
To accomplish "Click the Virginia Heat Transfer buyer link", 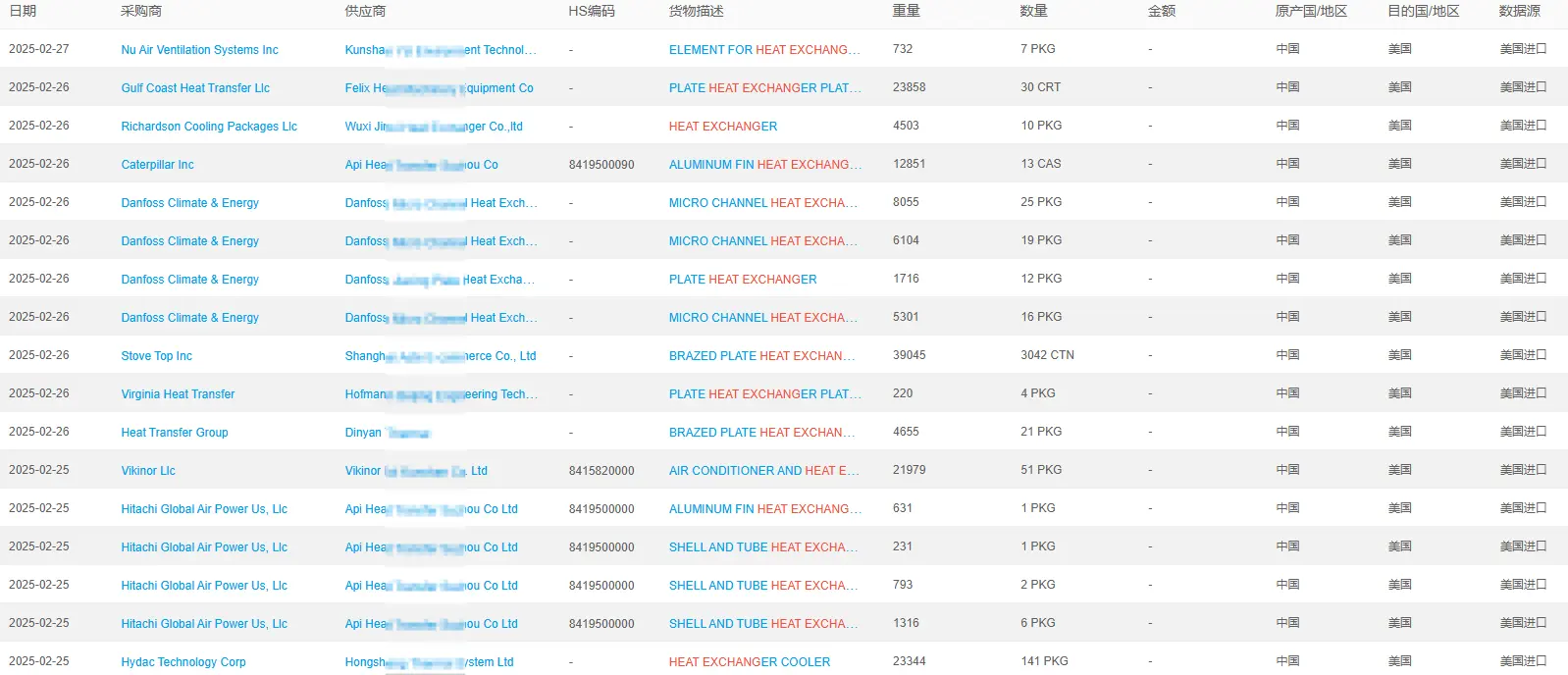I will click(178, 394).
